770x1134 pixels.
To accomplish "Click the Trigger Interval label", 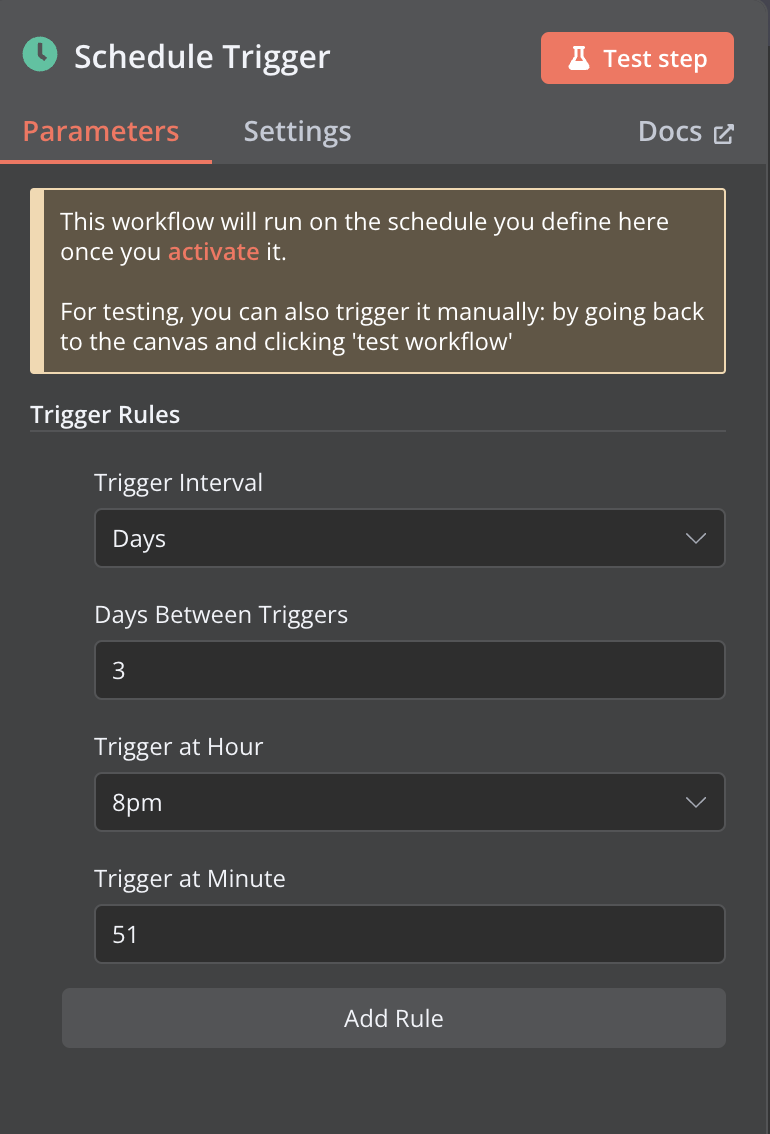I will (x=178, y=483).
